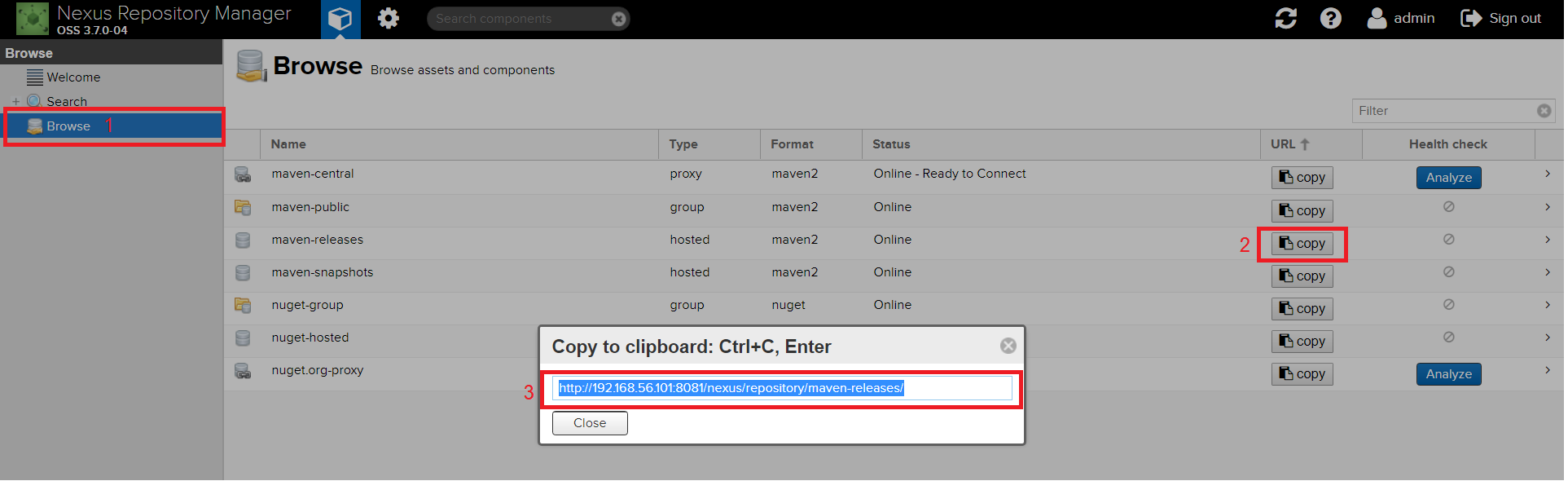Copy URL for maven-snapshots

pos(1302,276)
